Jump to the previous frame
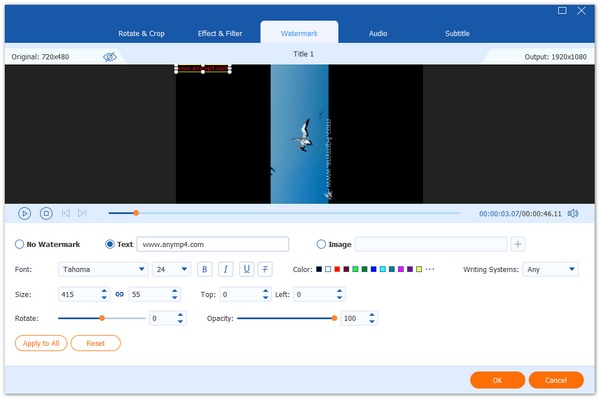 (66, 213)
